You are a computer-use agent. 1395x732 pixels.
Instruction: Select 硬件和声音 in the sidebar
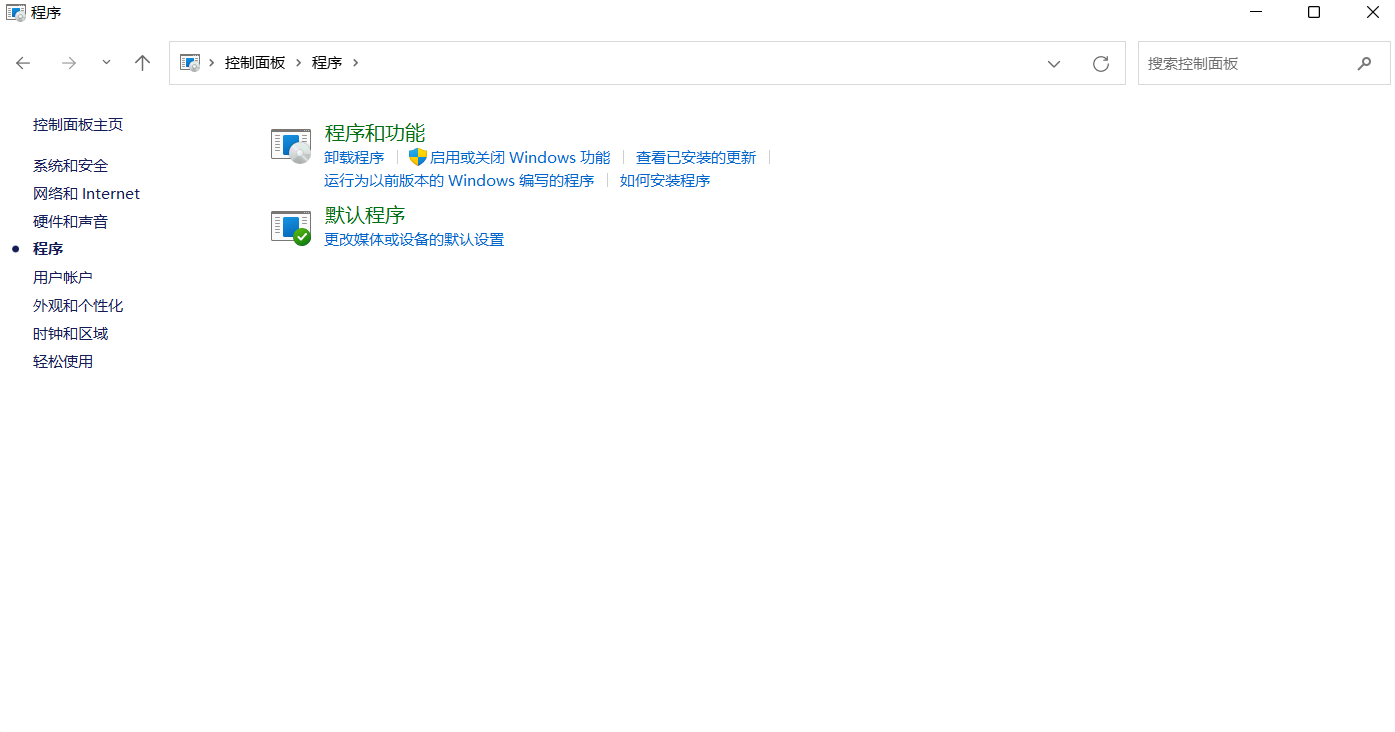(x=70, y=222)
